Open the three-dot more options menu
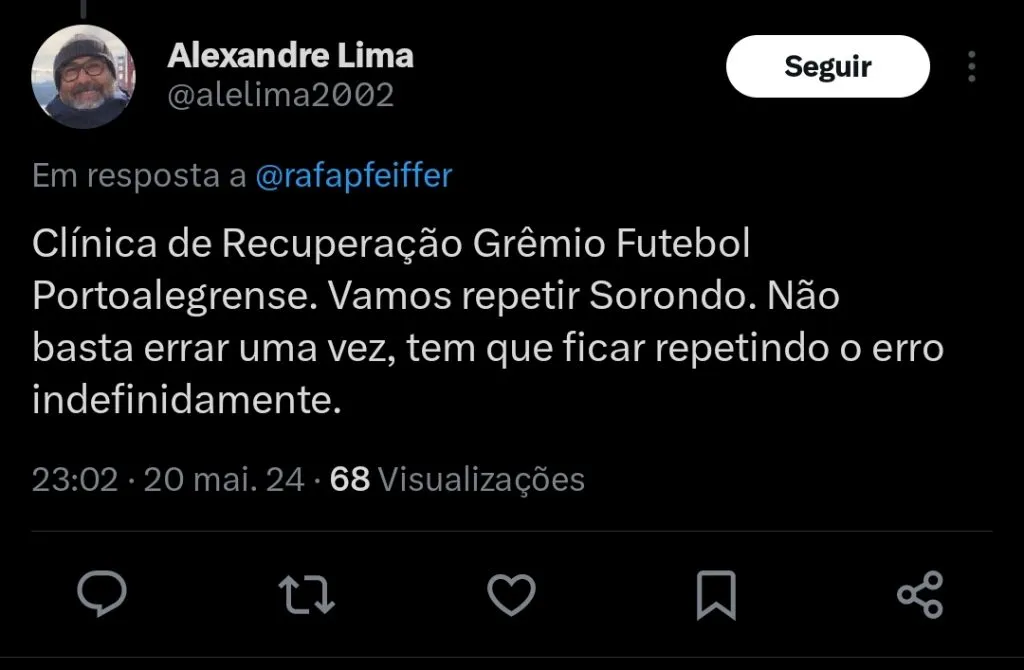Image resolution: width=1024 pixels, height=670 pixels. click(x=971, y=67)
